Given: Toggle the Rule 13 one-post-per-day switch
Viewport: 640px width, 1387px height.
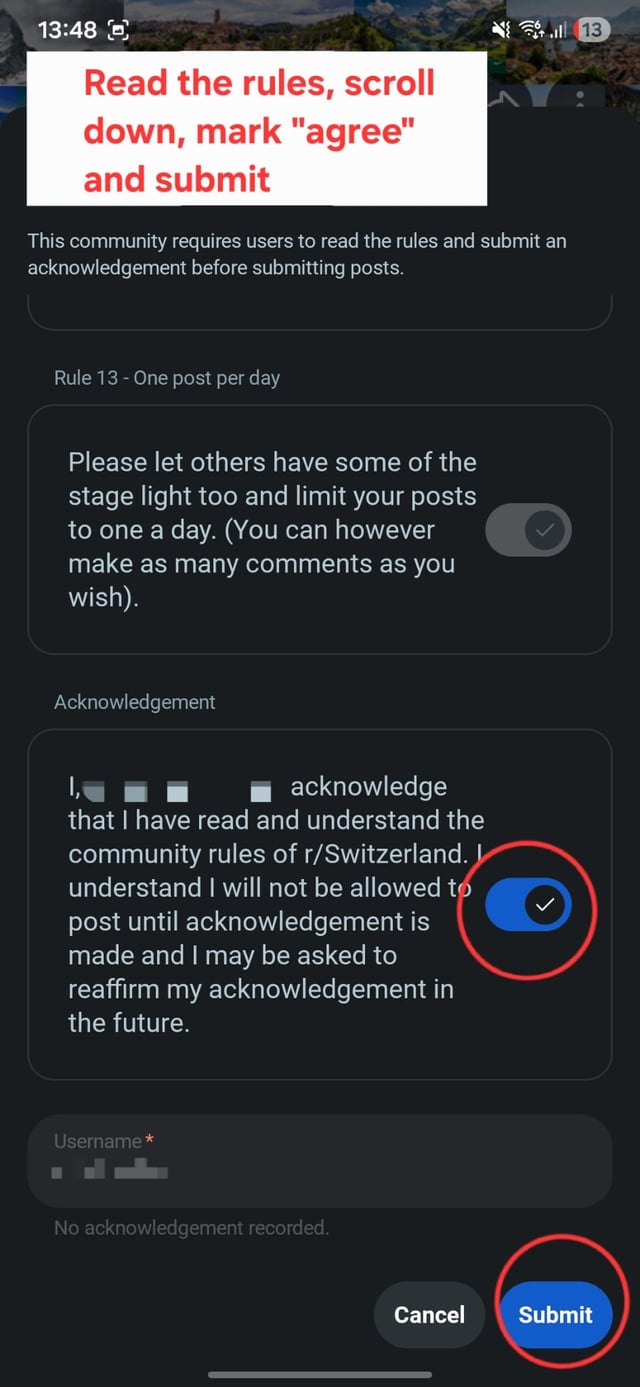Looking at the screenshot, I should 528,530.
